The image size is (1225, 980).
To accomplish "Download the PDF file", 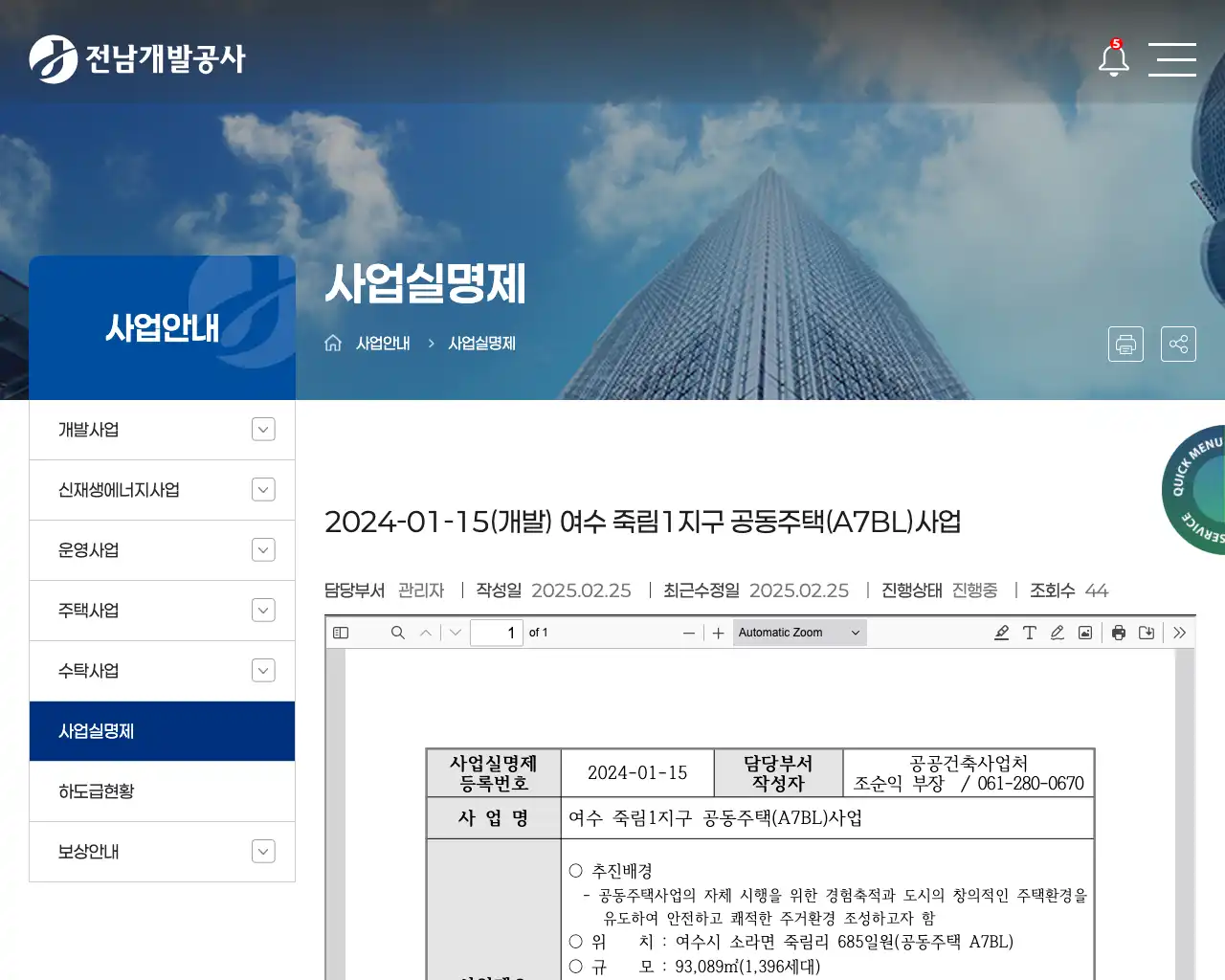I will (1147, 633).
